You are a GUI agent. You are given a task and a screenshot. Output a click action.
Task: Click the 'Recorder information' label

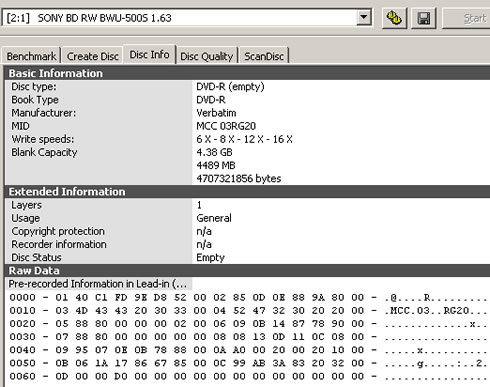[59, 244]
